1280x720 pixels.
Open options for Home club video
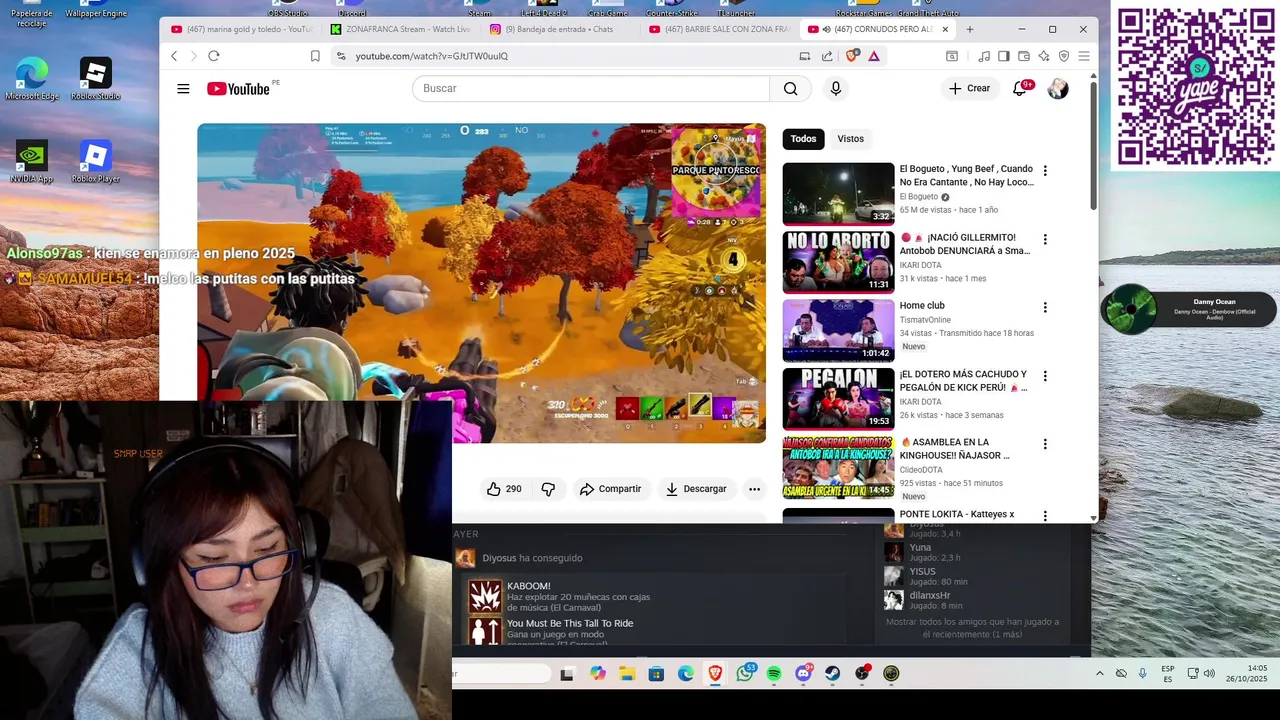1045,308
